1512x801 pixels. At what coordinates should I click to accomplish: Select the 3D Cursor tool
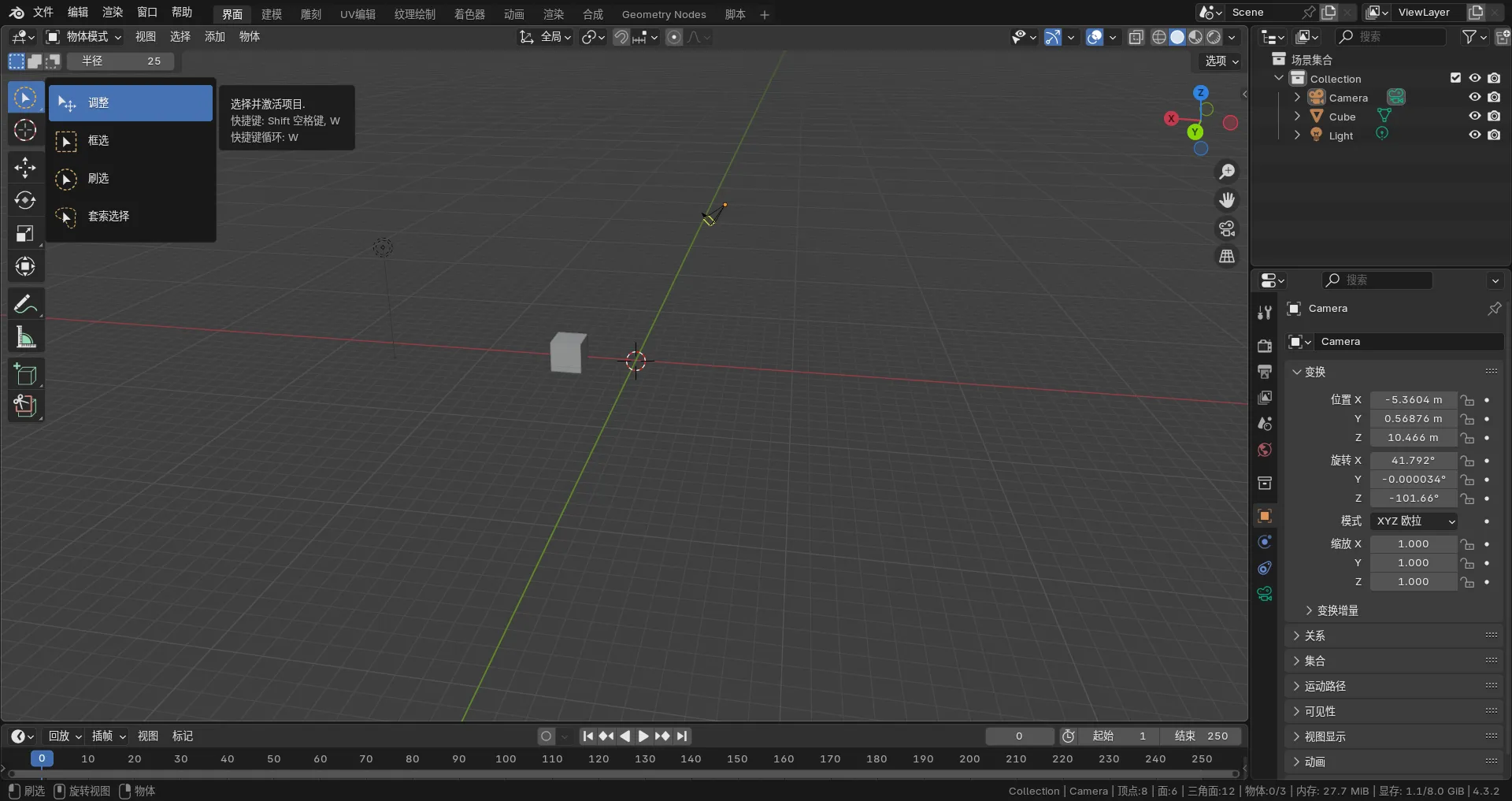25,130
